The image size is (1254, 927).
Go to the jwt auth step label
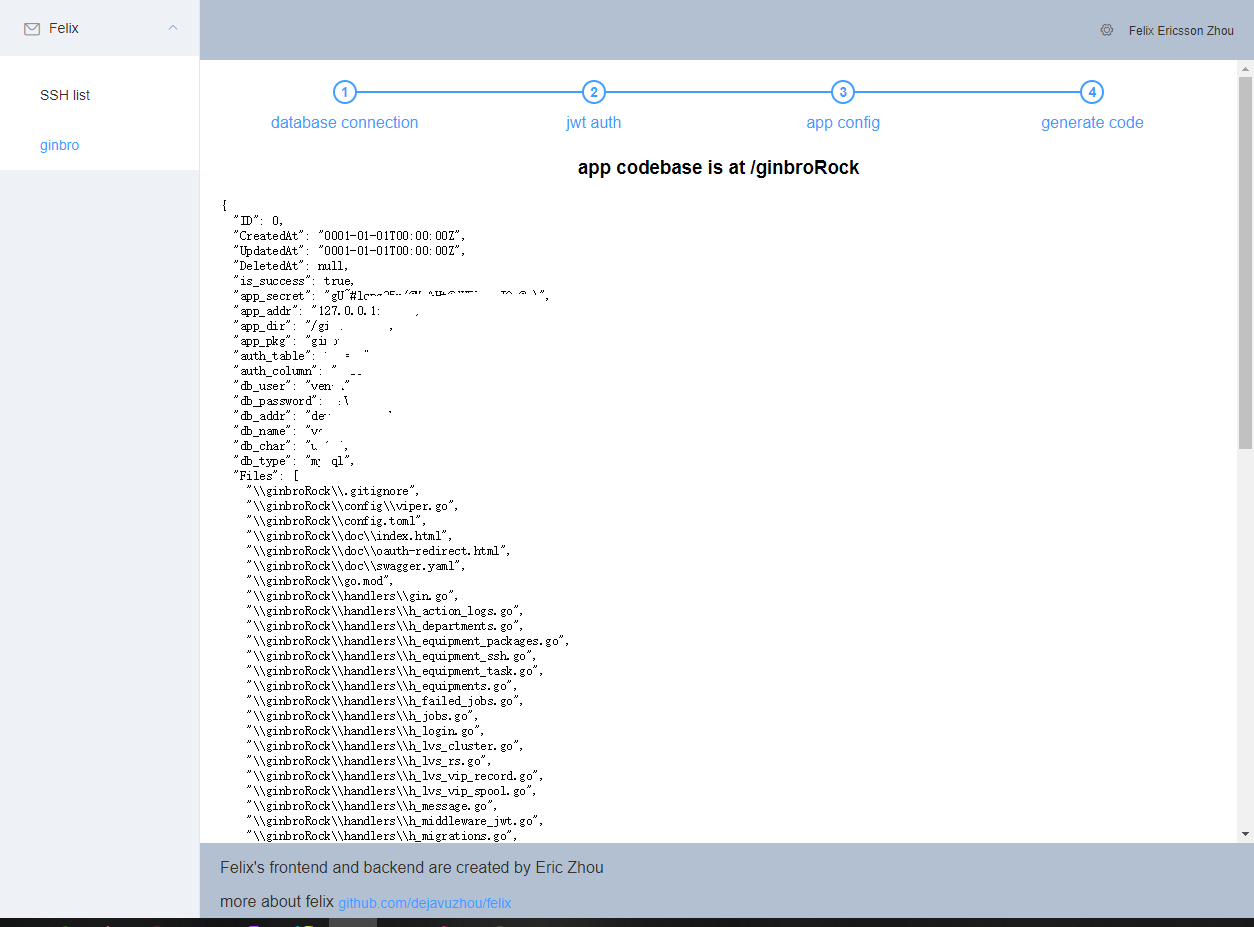tap(594, 123)
